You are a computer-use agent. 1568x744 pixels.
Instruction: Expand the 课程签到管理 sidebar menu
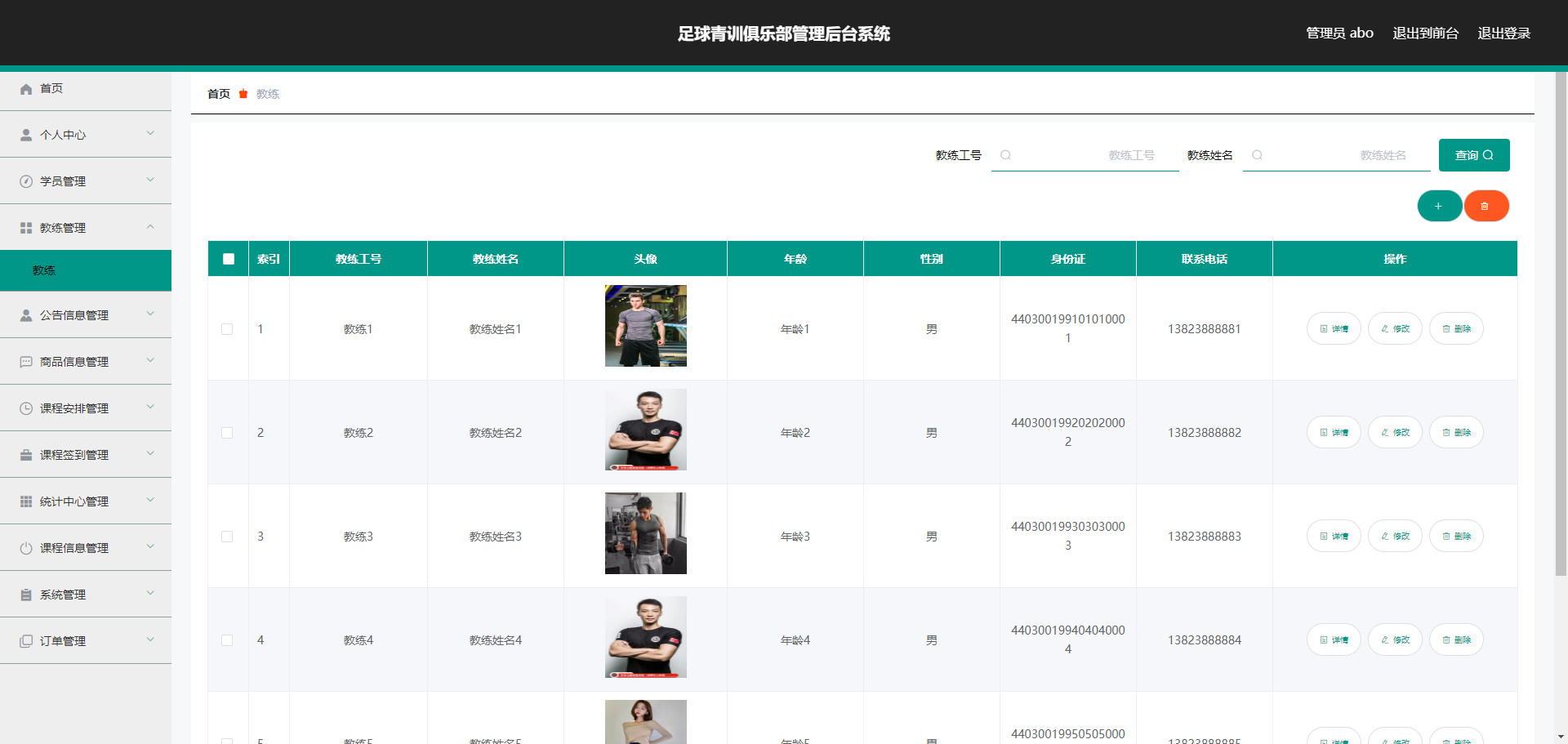point(86,455)
